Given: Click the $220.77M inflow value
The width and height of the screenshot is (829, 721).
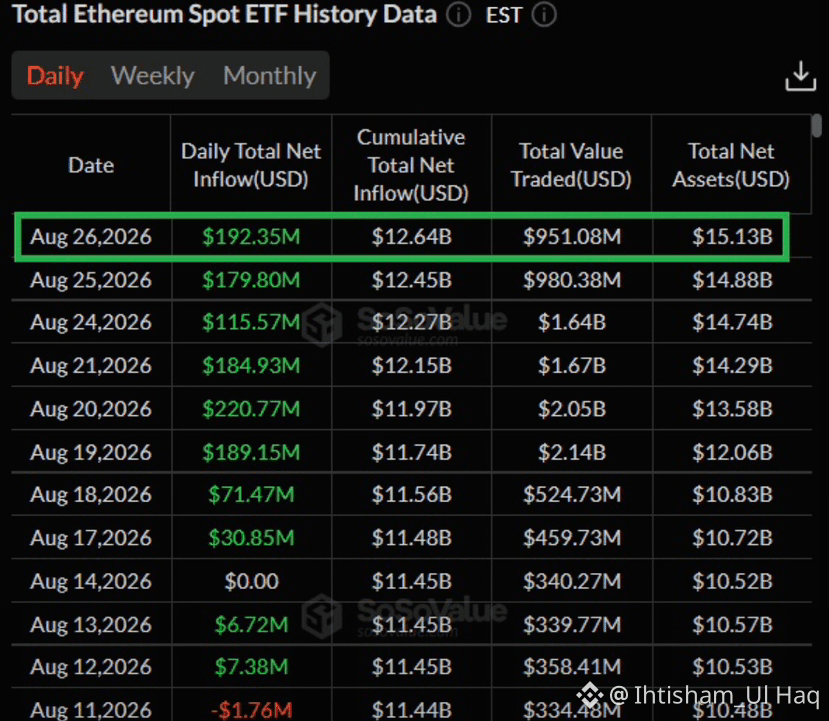Looking at the screenshot, I should [251, 409].
